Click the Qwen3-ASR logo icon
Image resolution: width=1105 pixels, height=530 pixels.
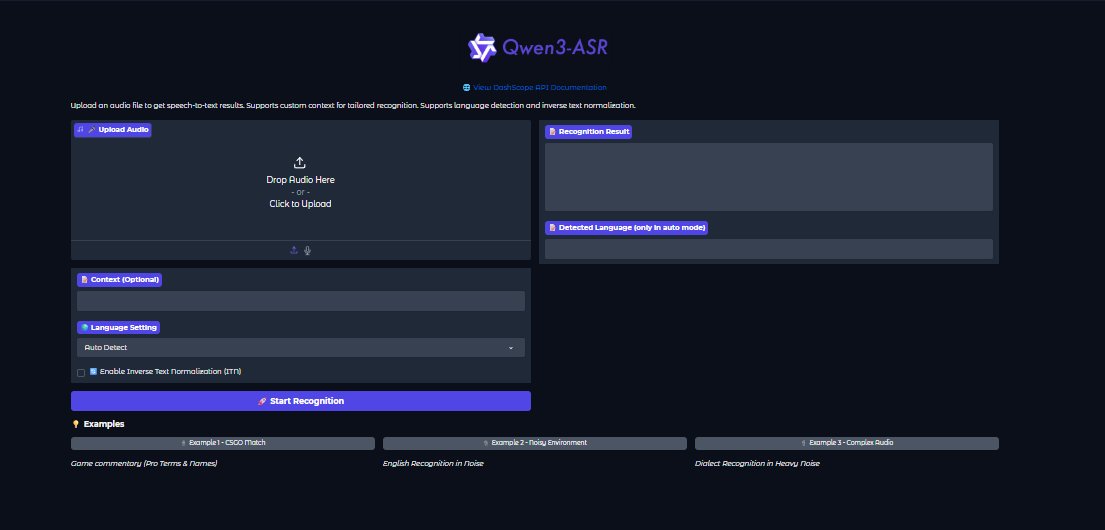pyautogui.click(x=482, y=47)
